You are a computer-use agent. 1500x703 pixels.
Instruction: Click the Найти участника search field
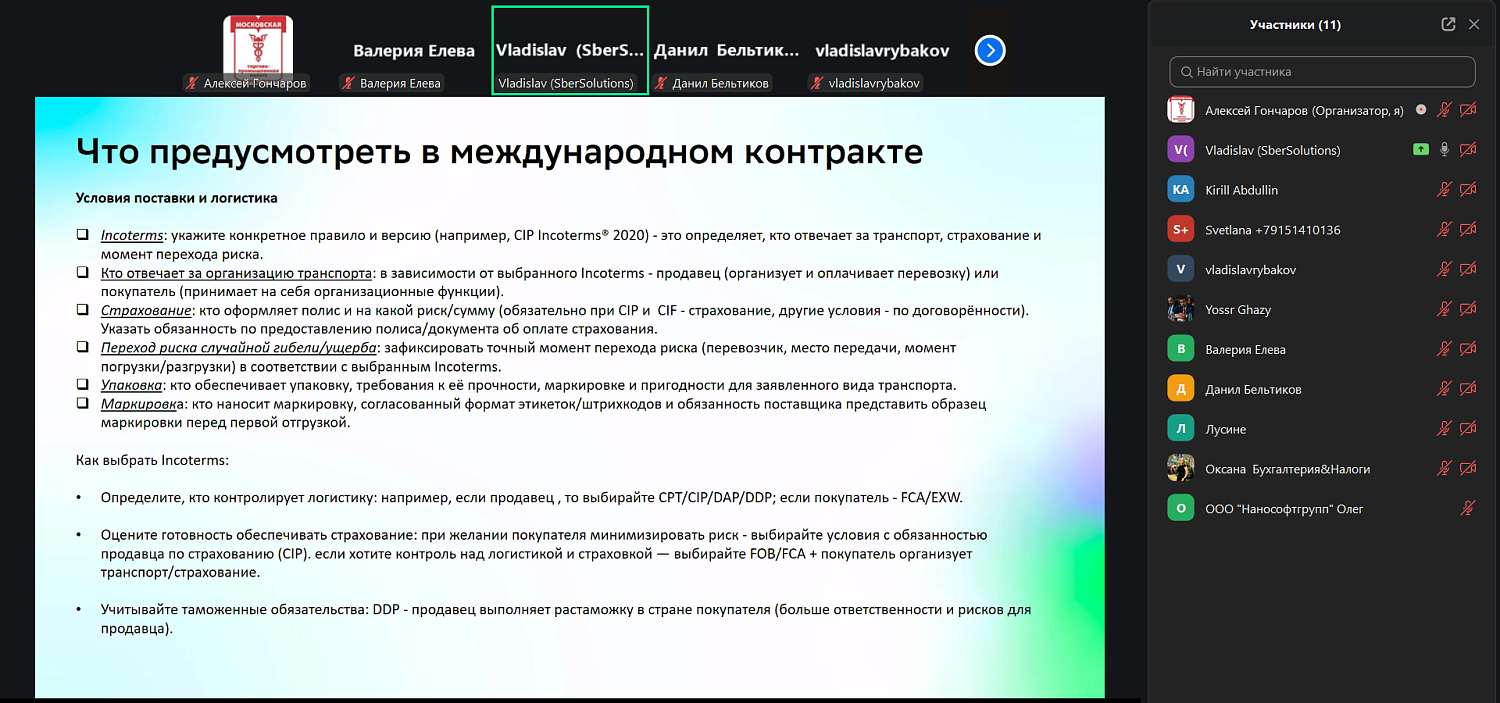point(1322,71)
